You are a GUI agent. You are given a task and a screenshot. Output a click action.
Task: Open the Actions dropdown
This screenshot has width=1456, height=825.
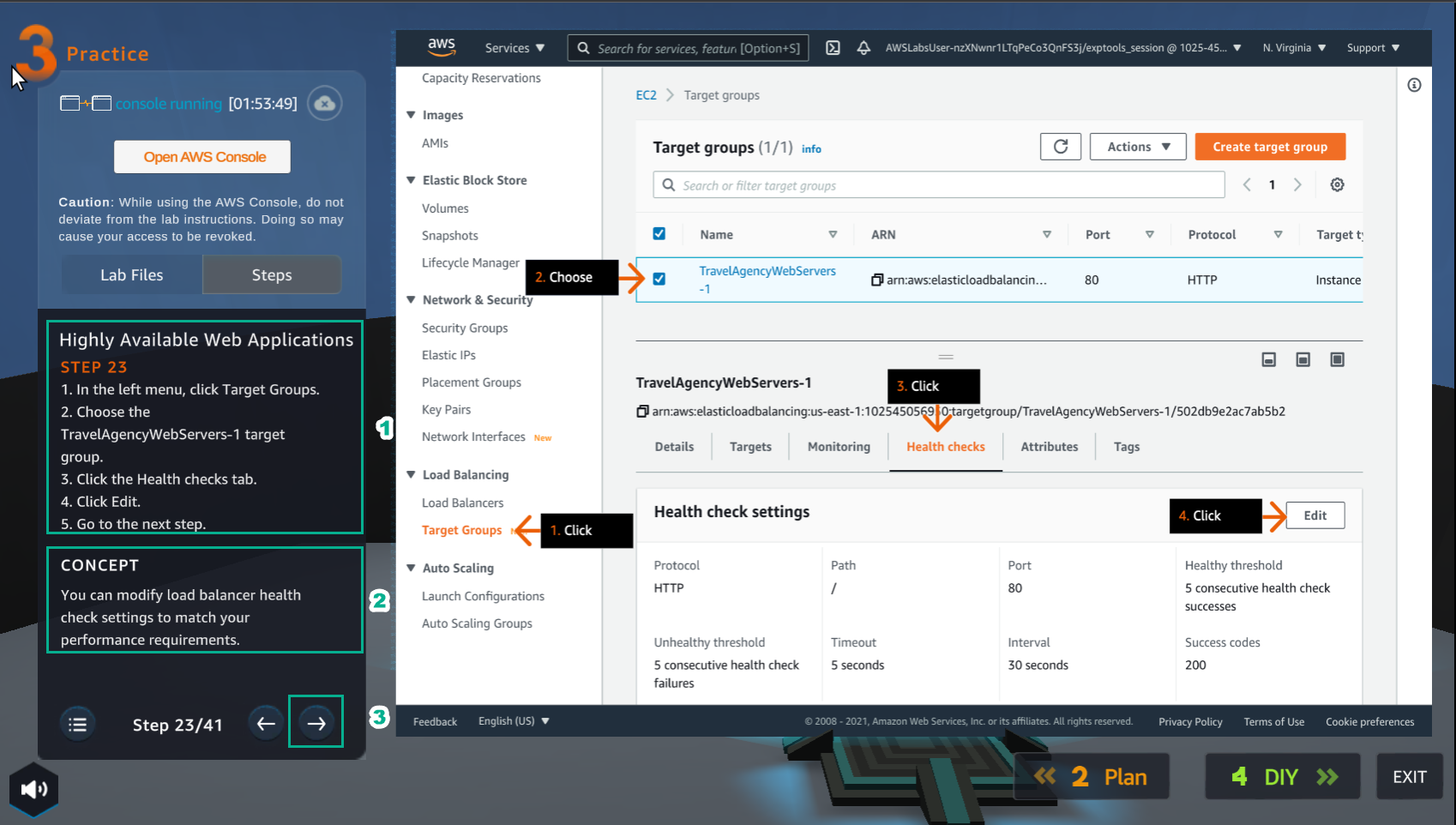pos(1138,147)
